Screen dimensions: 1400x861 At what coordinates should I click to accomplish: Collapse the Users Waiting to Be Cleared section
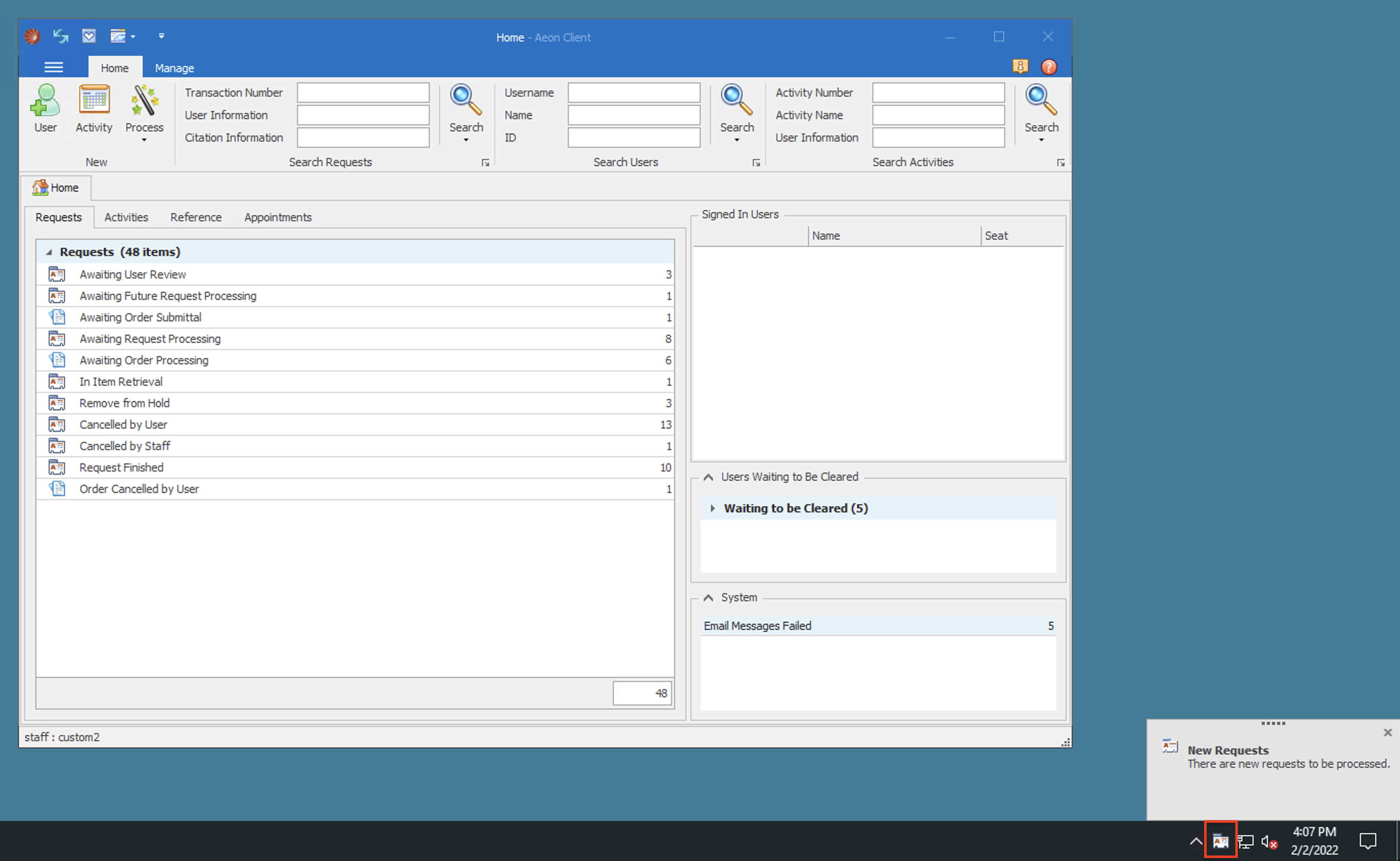(x=708, y=477)
